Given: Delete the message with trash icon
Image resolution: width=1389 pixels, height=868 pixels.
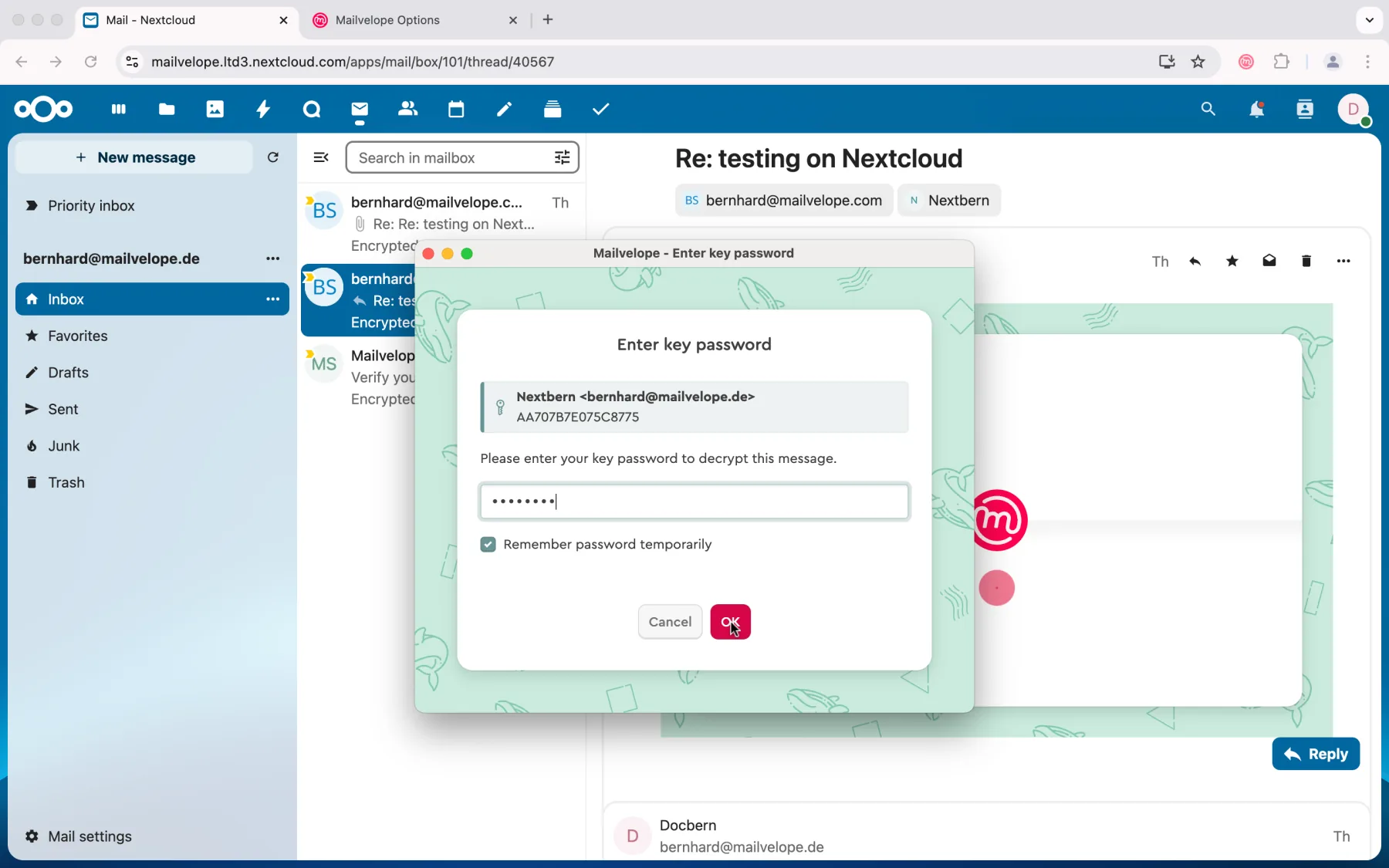Looking at the screenshot, I should click(1306, 262).
